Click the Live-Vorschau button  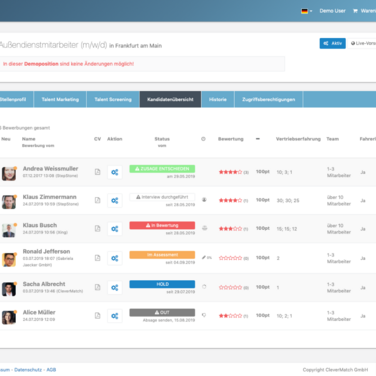pos(362,43)
